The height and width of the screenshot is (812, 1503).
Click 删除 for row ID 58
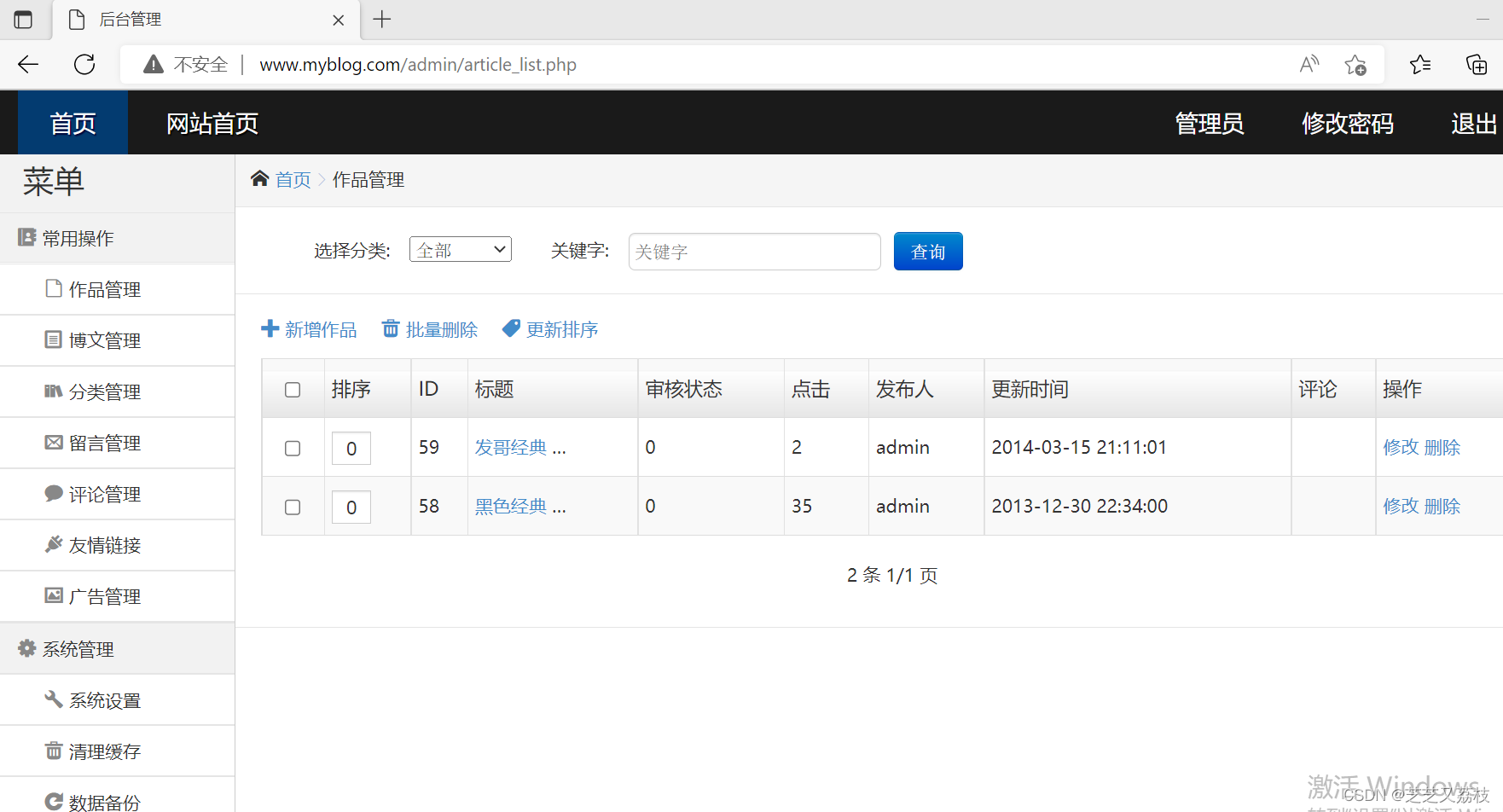pyautogui.click(x=1442, y=506)
